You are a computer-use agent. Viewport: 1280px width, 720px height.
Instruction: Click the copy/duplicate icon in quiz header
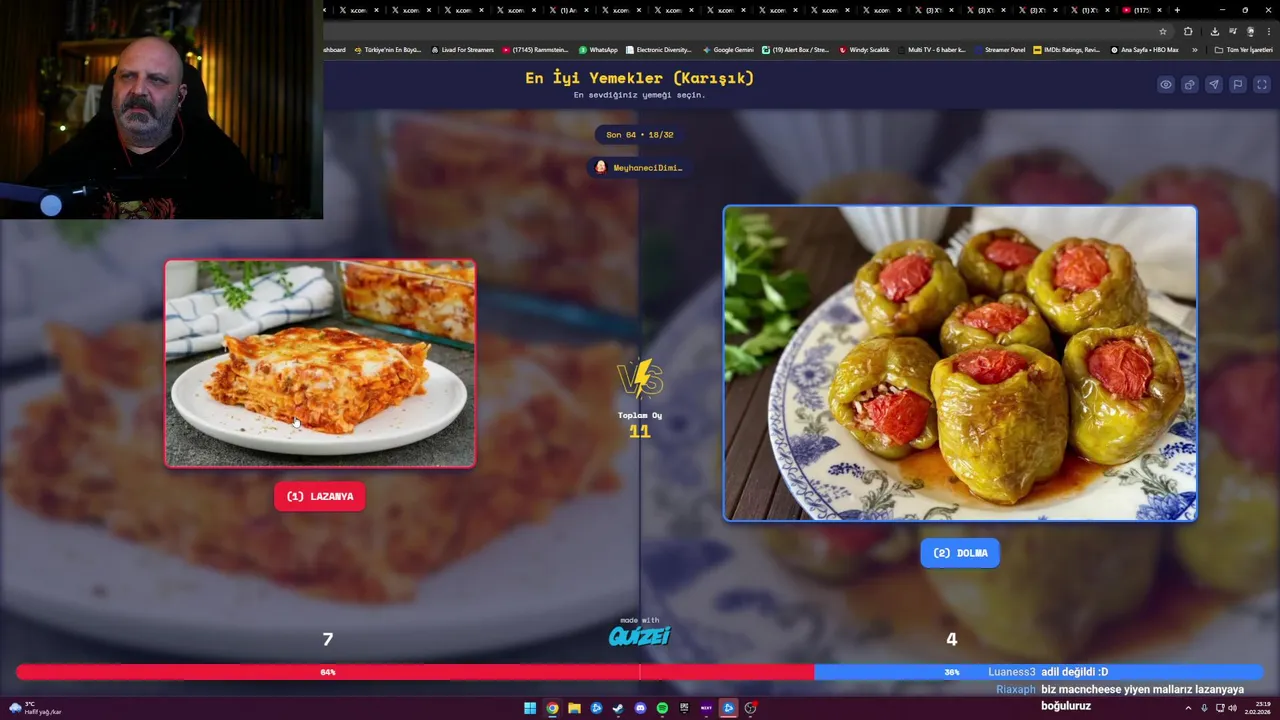coord(1189,85)
